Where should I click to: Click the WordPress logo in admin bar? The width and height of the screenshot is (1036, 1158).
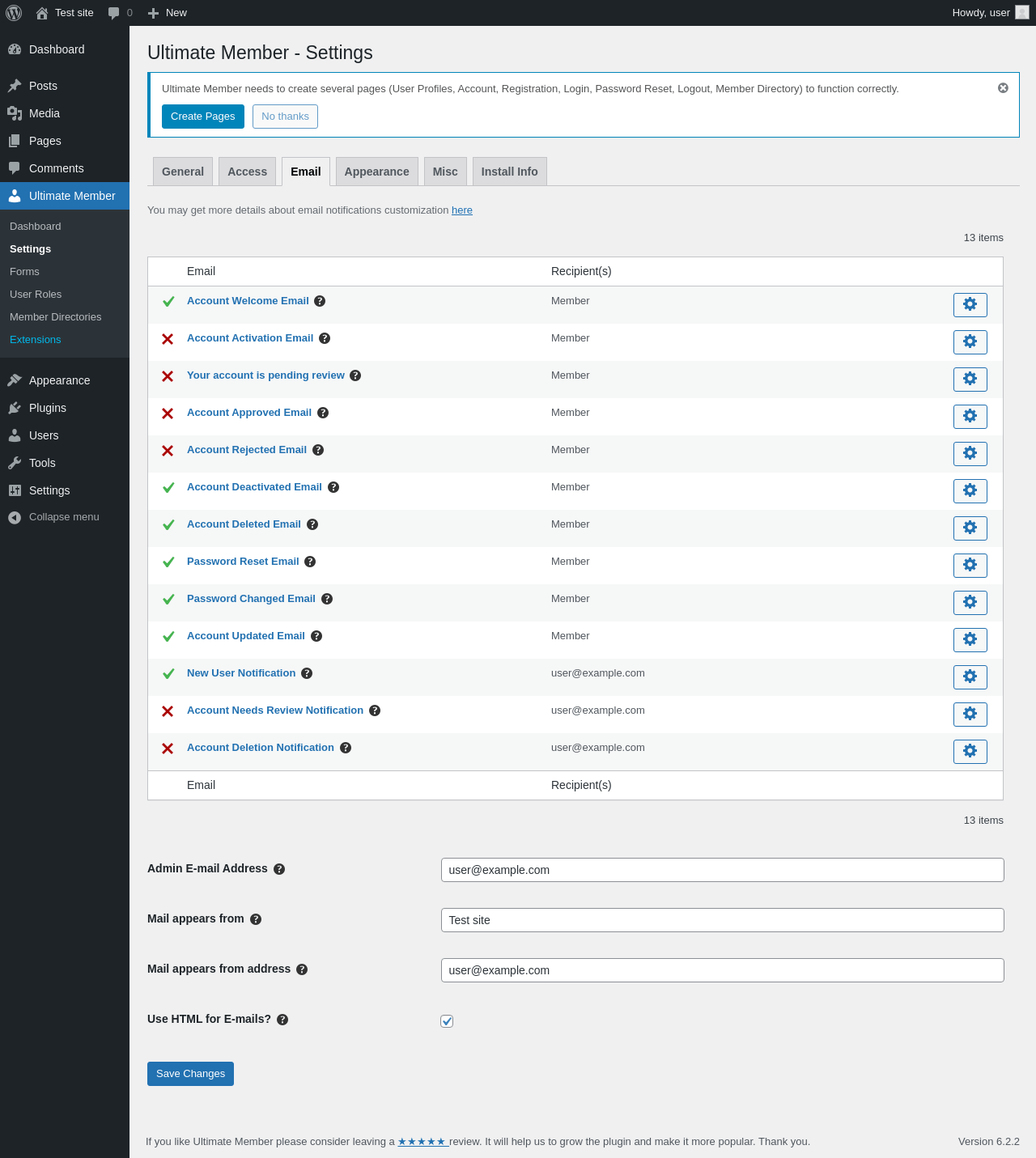pos(14,13)
